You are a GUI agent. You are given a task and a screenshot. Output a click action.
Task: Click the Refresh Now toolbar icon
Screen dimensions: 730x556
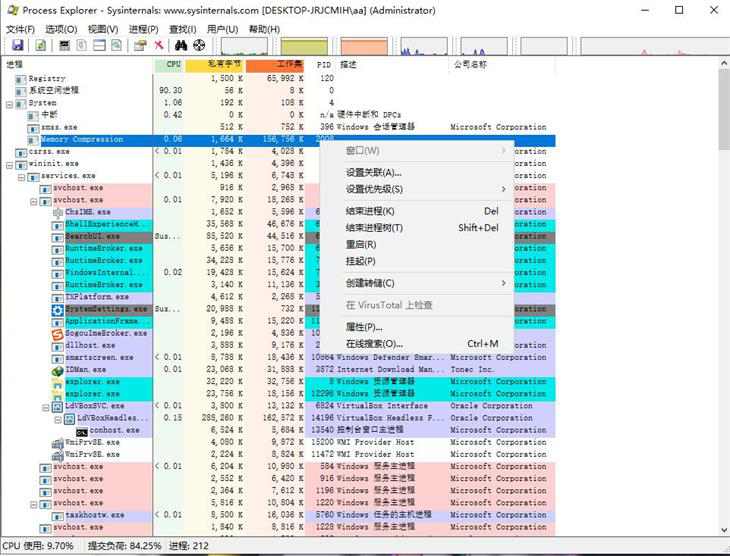tap(41, 45)
